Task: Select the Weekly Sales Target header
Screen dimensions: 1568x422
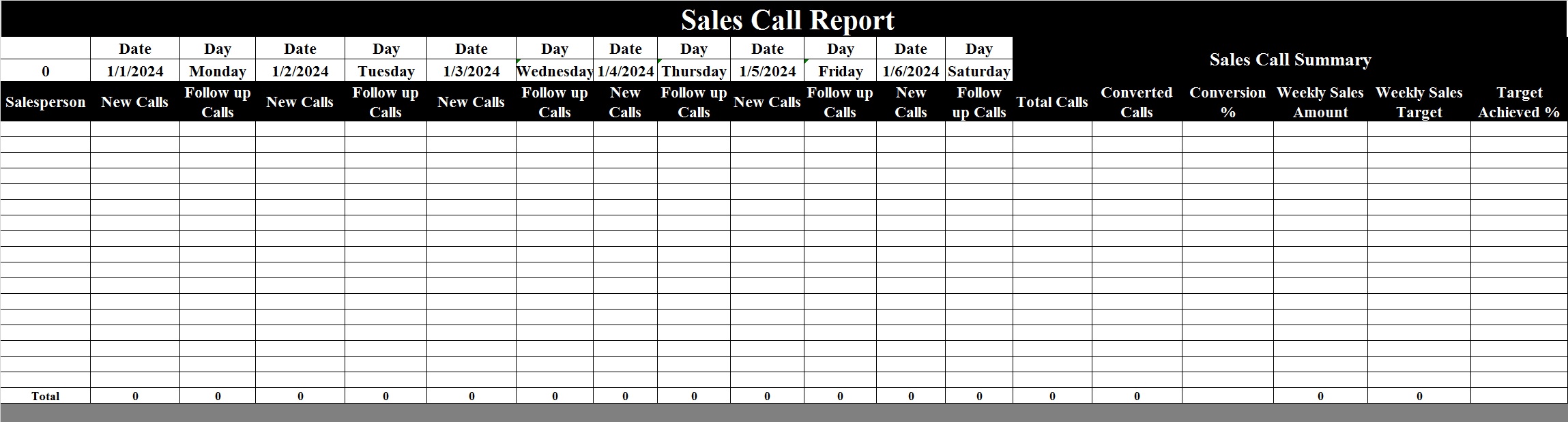Action: tap(1419, 102)
